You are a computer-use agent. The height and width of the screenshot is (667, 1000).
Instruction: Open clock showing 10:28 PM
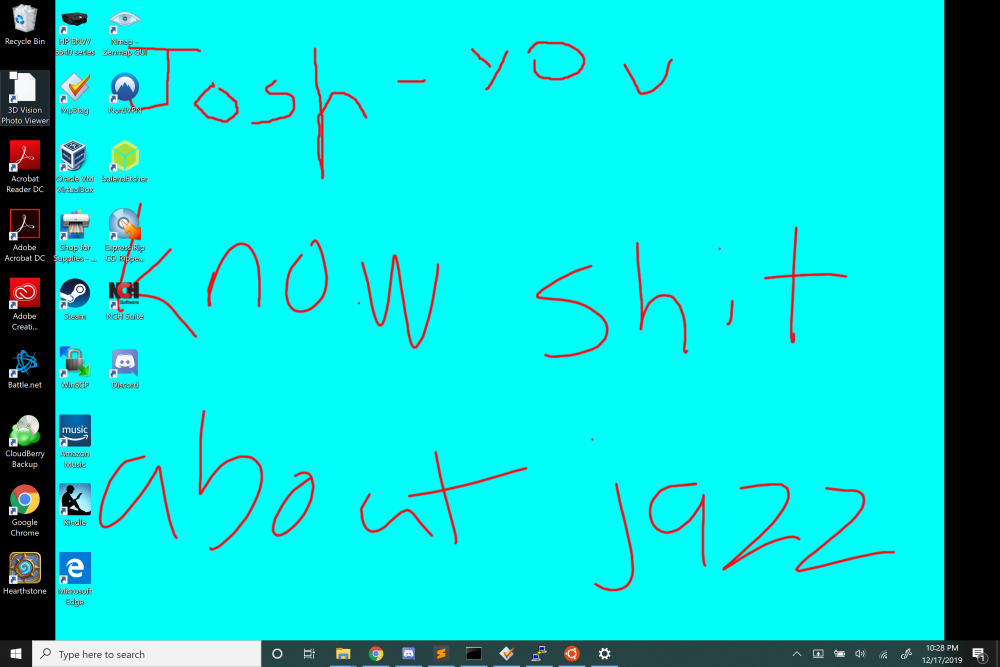point(941,654)
